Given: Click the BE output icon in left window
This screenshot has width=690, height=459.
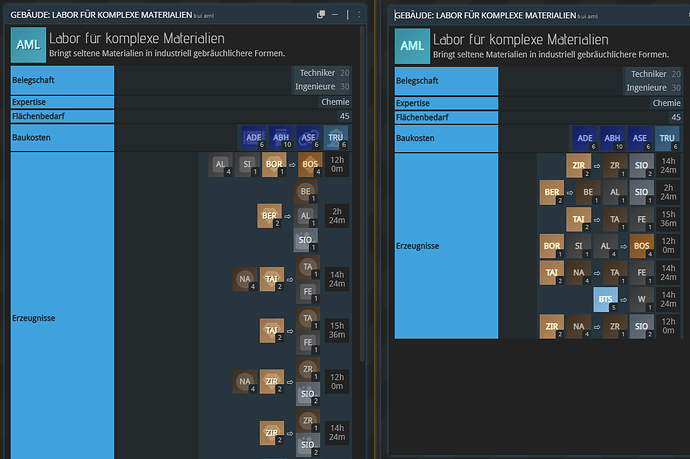Looking at the screenshot, I should 306,191.
